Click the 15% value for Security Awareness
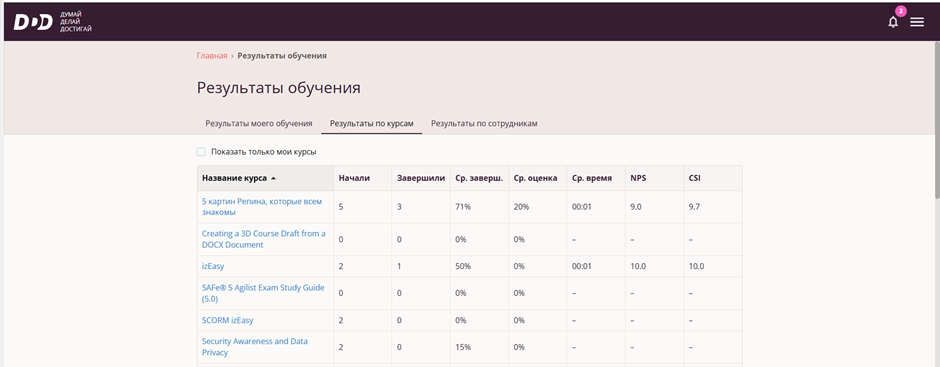 coord(462,347)
